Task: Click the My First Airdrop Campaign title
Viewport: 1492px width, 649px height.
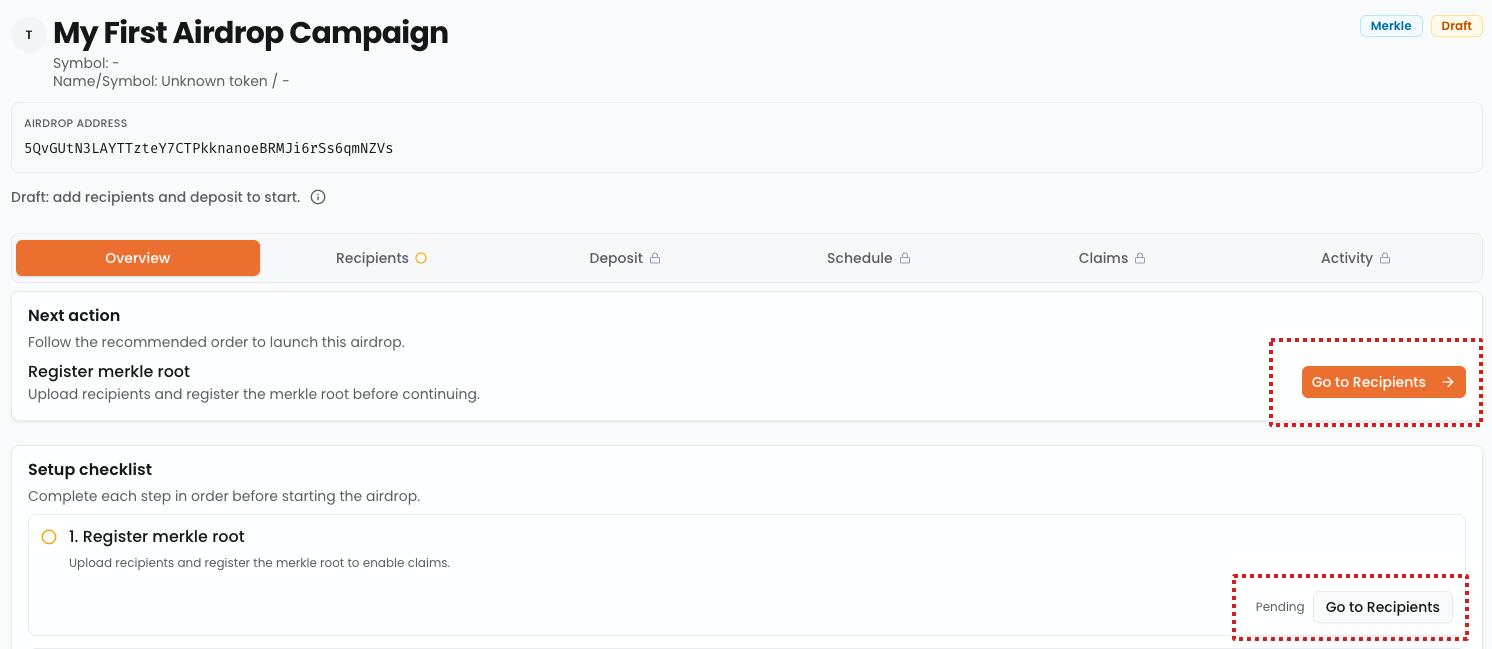Action: tap(250, 33)
